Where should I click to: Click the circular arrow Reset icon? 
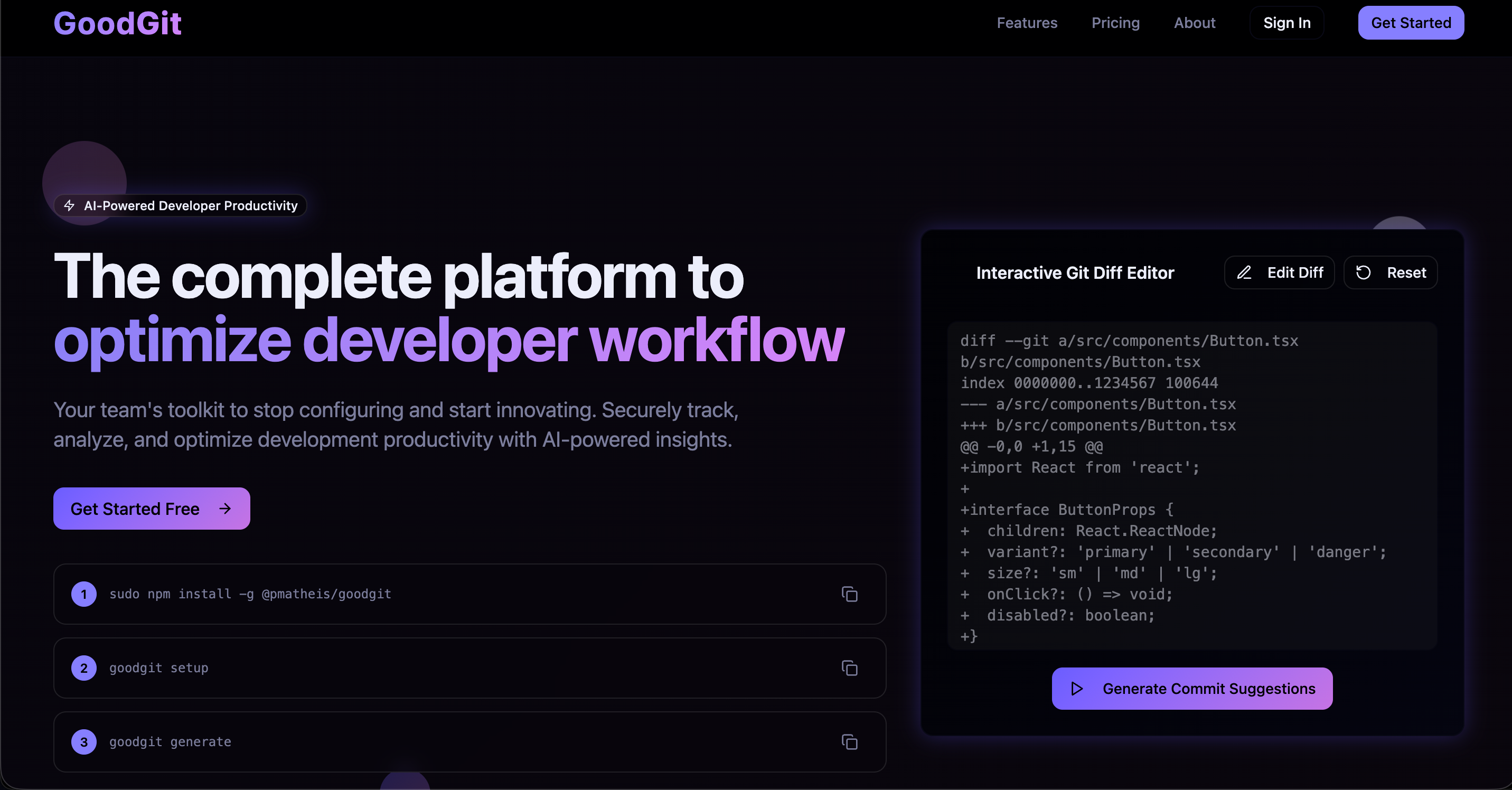tap(1363, 272)
